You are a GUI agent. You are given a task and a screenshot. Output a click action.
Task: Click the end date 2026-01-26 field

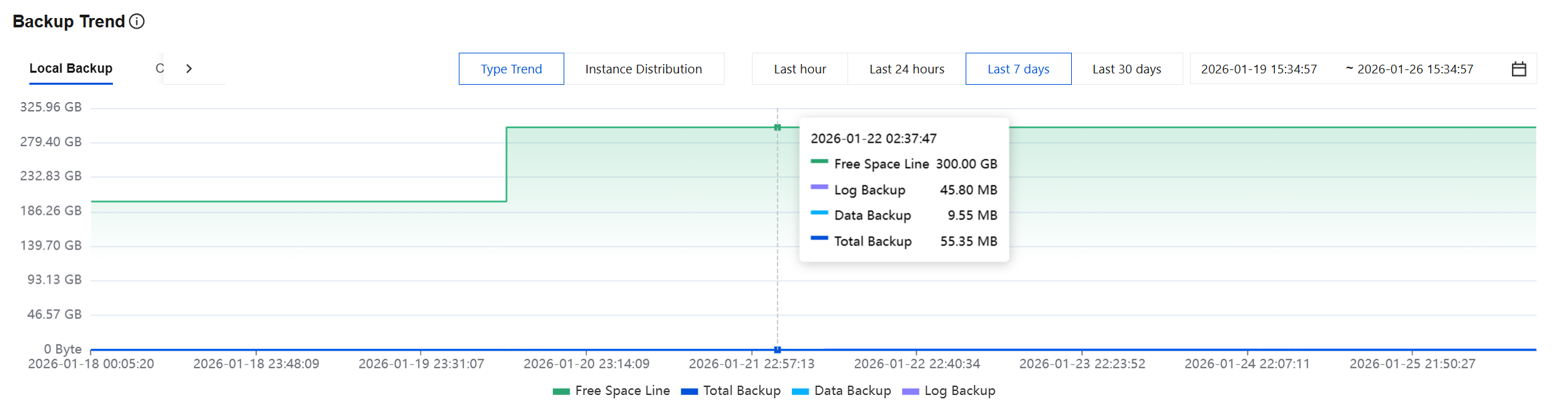click(1414, 69)
